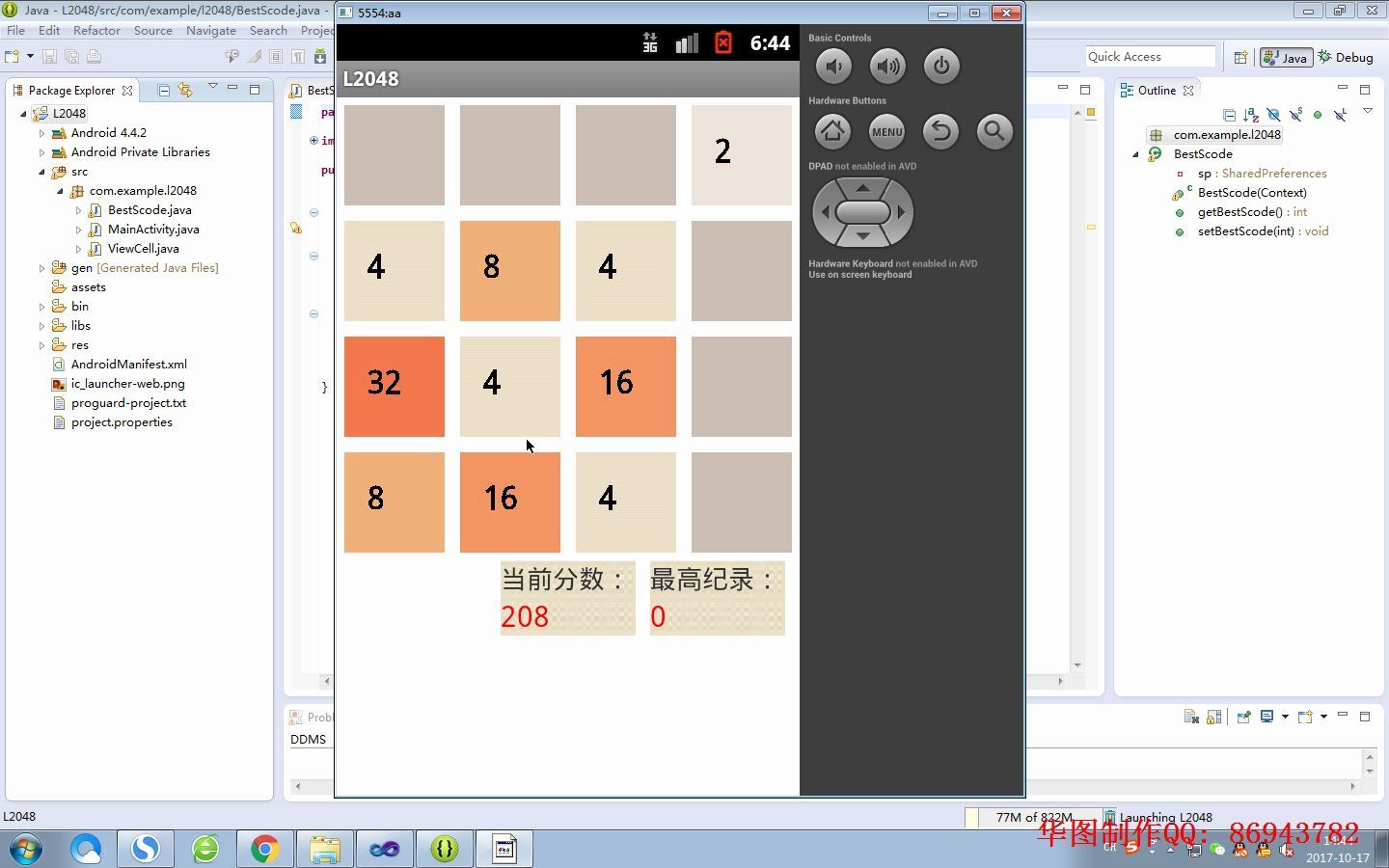Raise the emulator volume
This screenshot has height=868, width=1389.
click(887, 67)
